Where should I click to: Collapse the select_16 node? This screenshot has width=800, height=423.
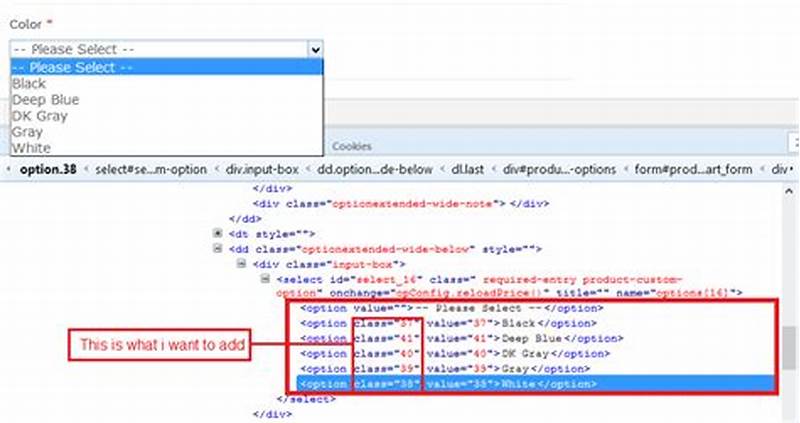(265, 279)
